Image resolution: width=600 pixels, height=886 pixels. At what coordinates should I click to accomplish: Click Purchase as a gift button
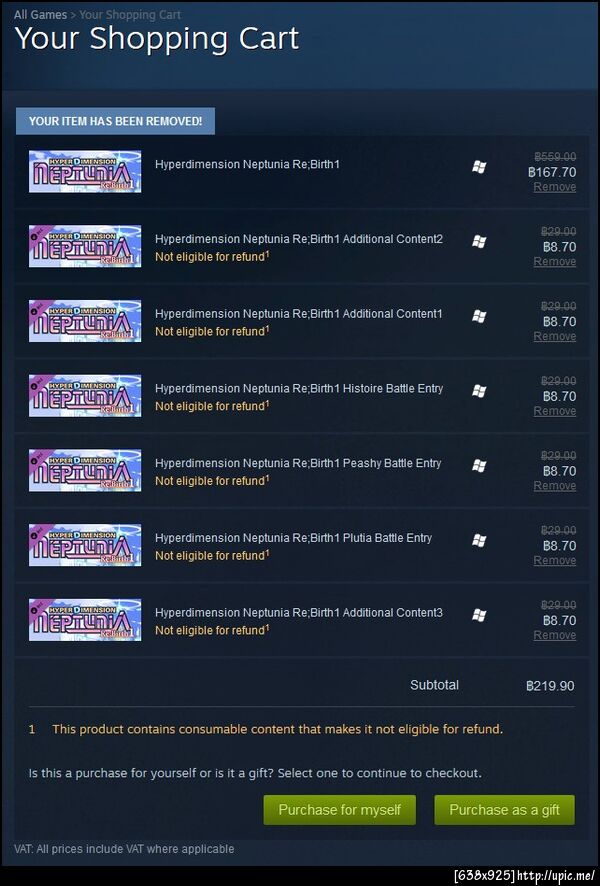click(x=505, y=810)
